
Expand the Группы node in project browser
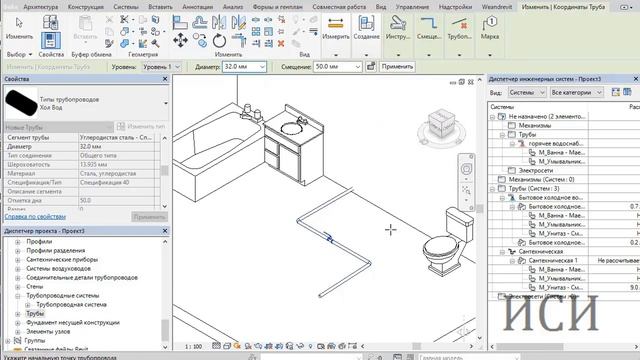[x=8, y=340]
